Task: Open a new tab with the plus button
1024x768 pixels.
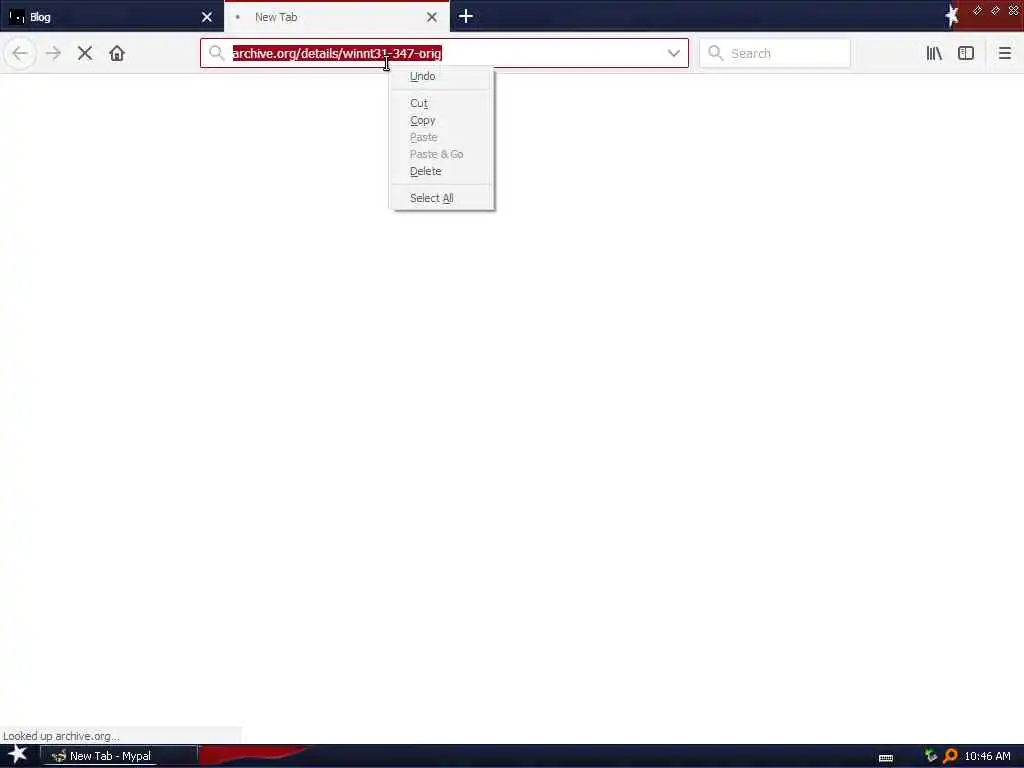Action: (x=466, y=16)
